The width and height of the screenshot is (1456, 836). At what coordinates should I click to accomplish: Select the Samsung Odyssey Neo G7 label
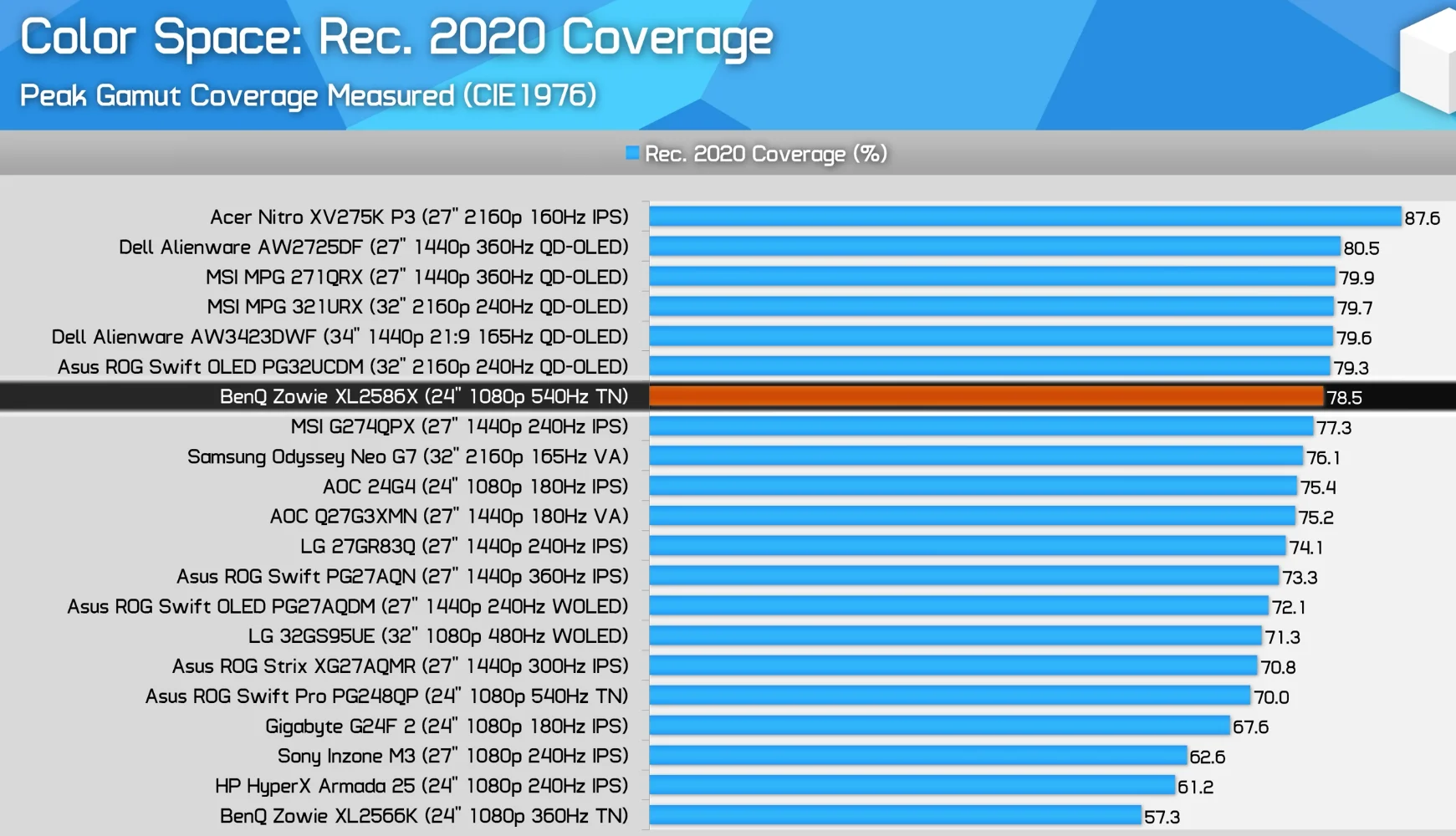coord(408,456)
